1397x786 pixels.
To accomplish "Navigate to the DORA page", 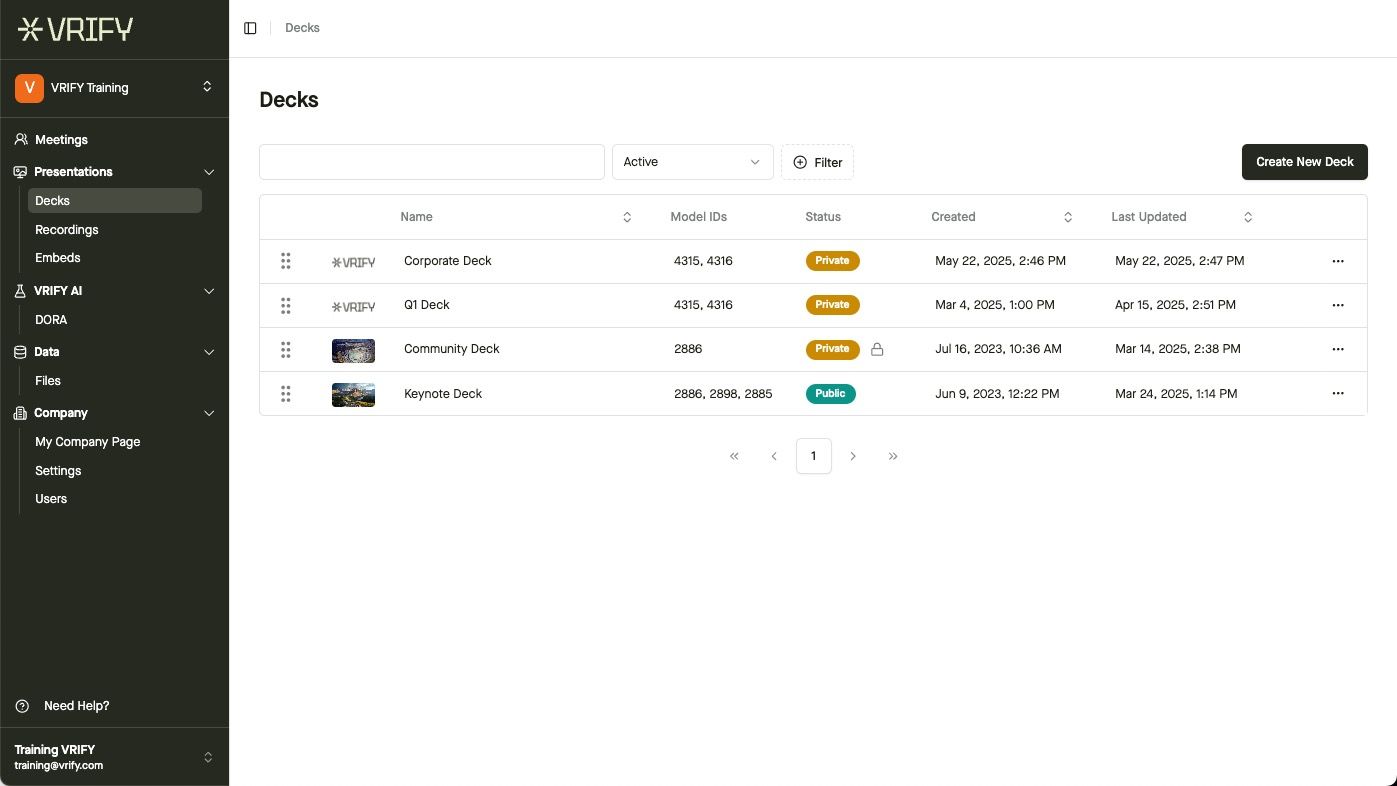I will tap(51, 320).
